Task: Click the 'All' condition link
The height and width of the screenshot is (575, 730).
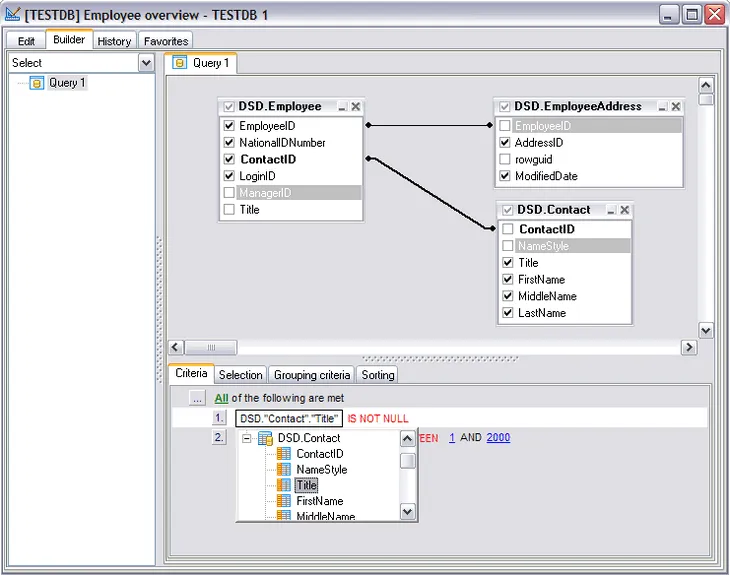Action: click(x=221, y=398)
